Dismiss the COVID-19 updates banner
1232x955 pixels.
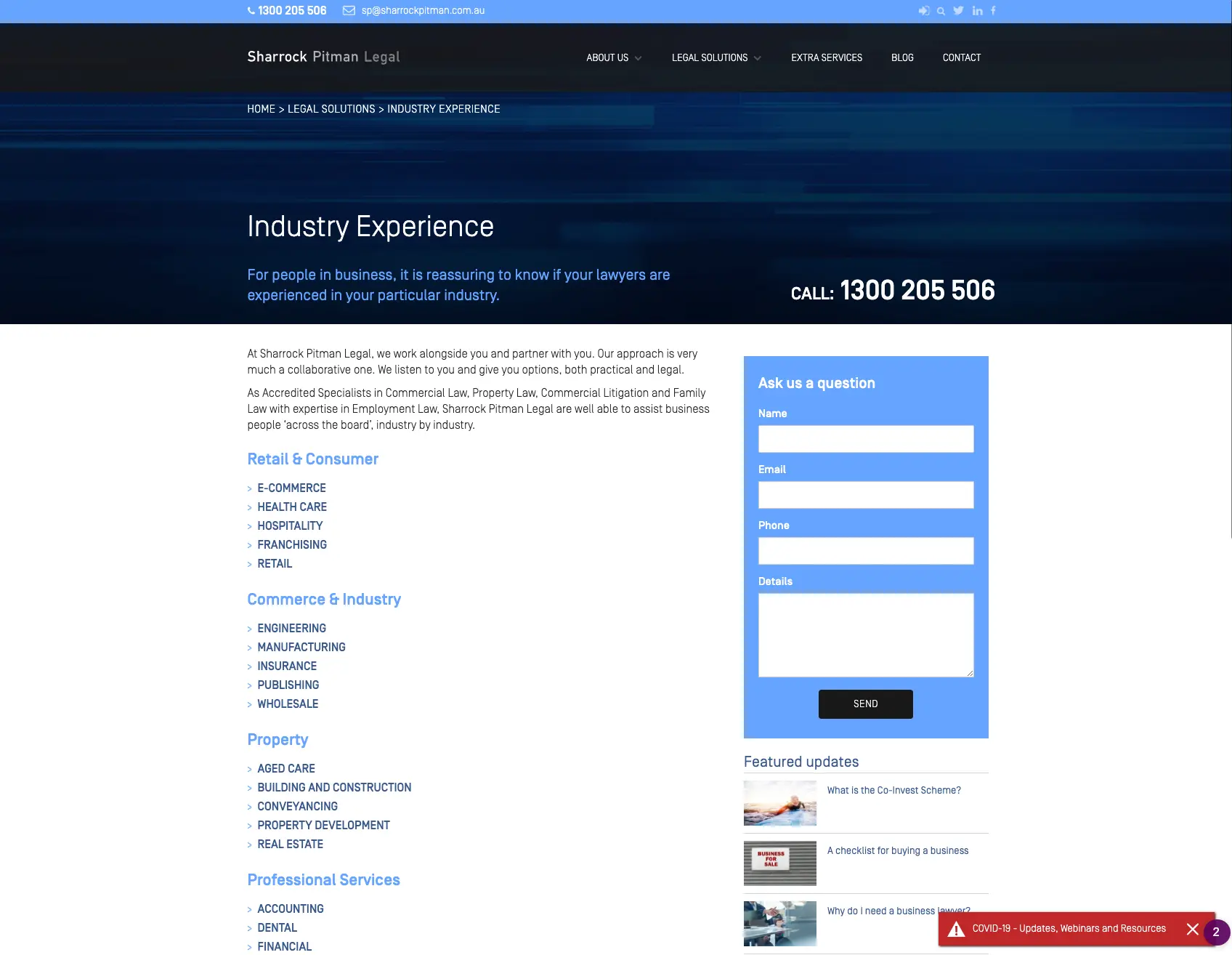(x=1192, y=929)
